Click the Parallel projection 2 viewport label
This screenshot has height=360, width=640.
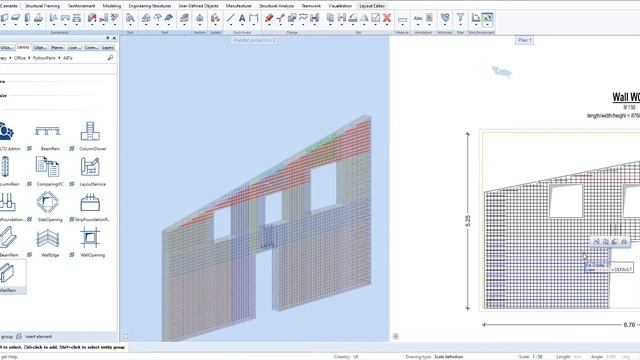pos(254,40)
